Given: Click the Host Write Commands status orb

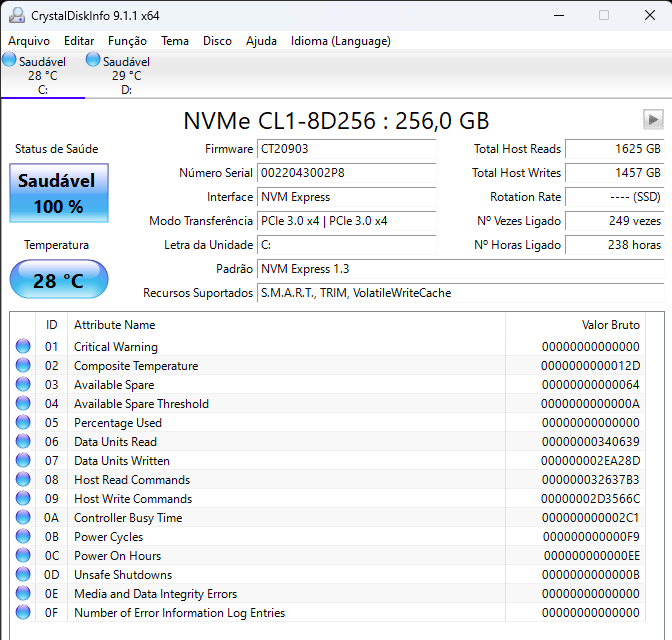Looking at the screenshot, I should [23, 498].
